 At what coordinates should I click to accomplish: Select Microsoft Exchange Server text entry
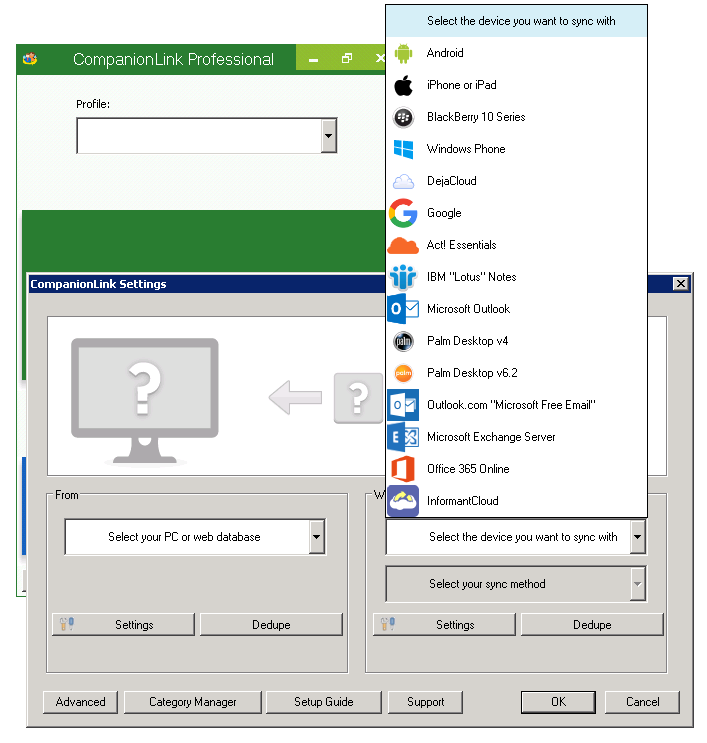tap(491, 437)
